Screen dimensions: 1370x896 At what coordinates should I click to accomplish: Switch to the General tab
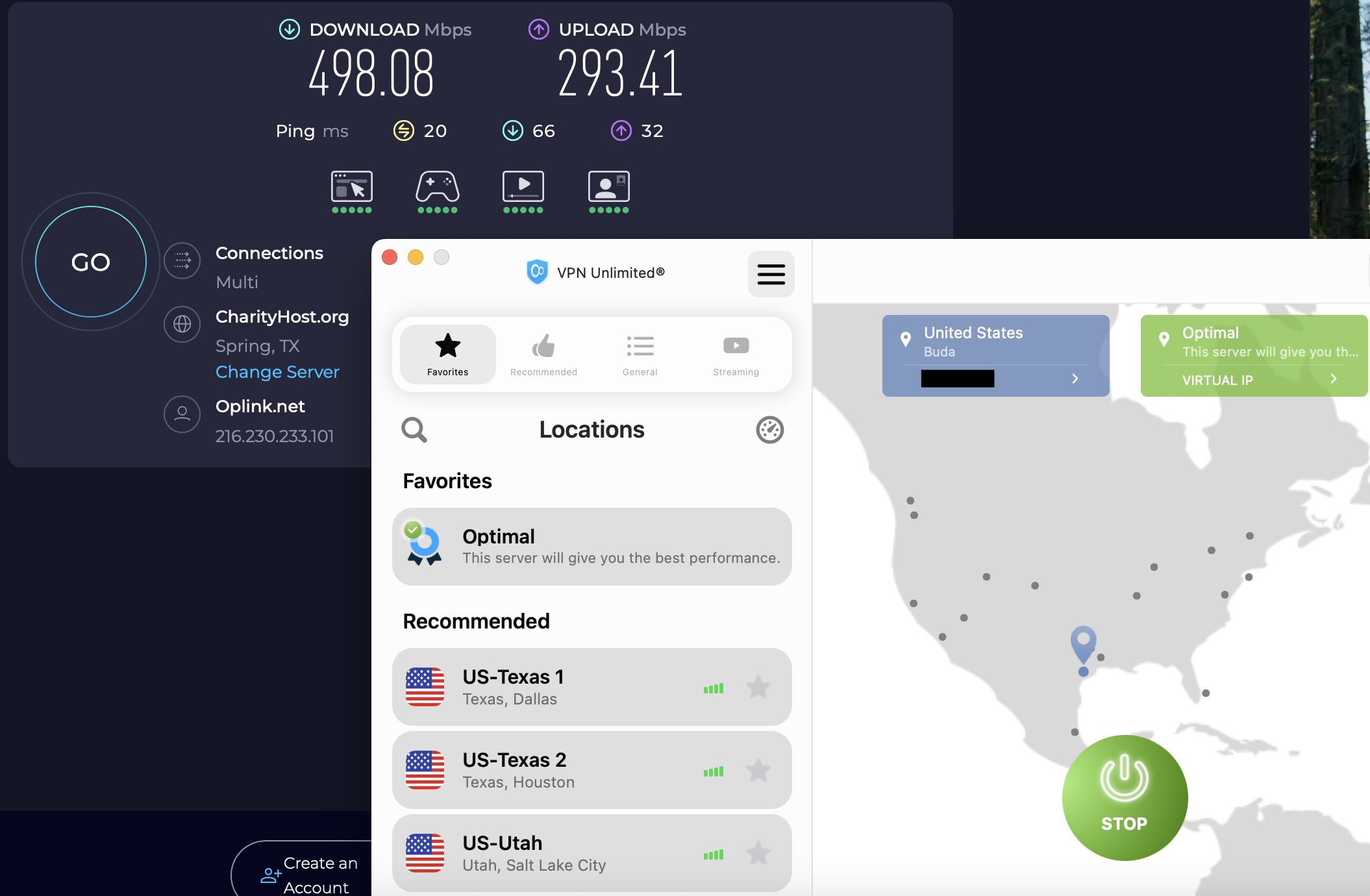640,355
